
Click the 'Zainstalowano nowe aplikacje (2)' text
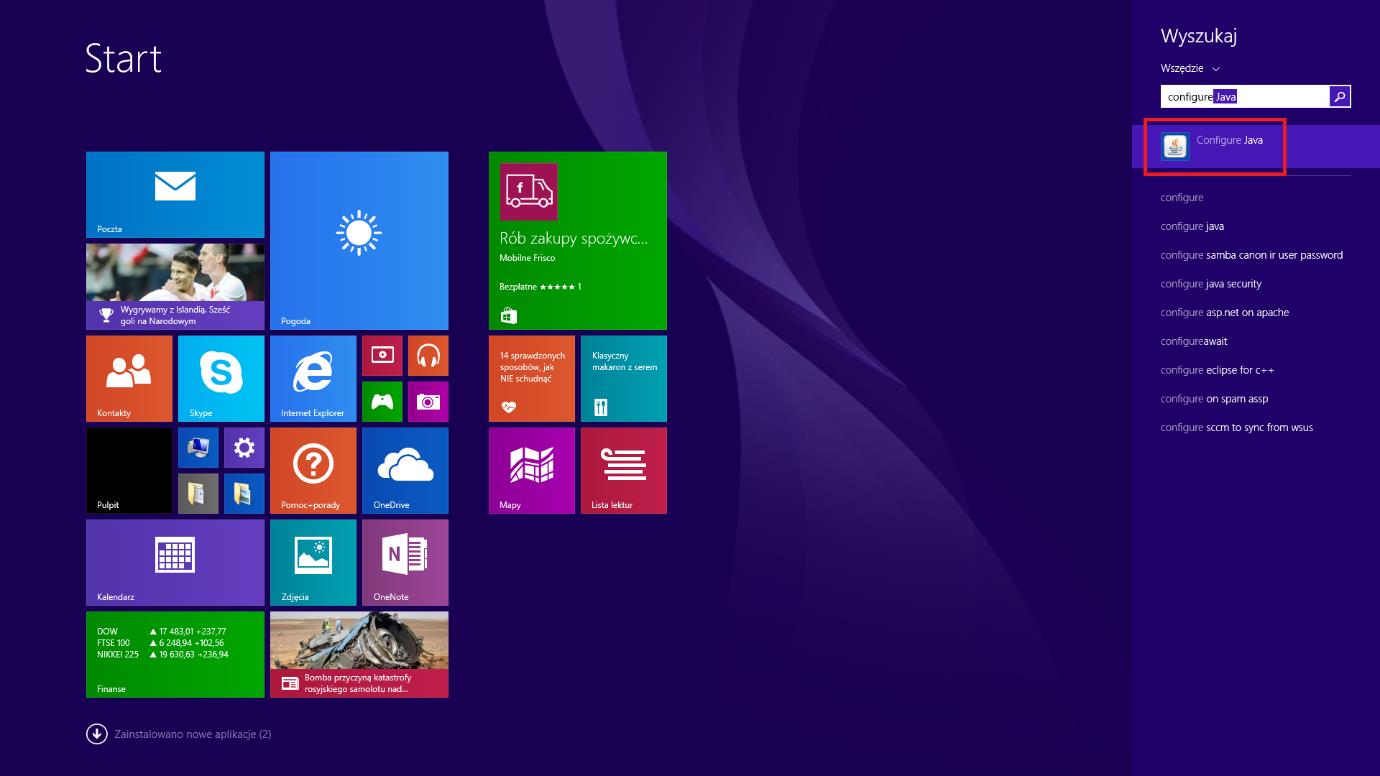pyautogui.click(x=193, y=734)
